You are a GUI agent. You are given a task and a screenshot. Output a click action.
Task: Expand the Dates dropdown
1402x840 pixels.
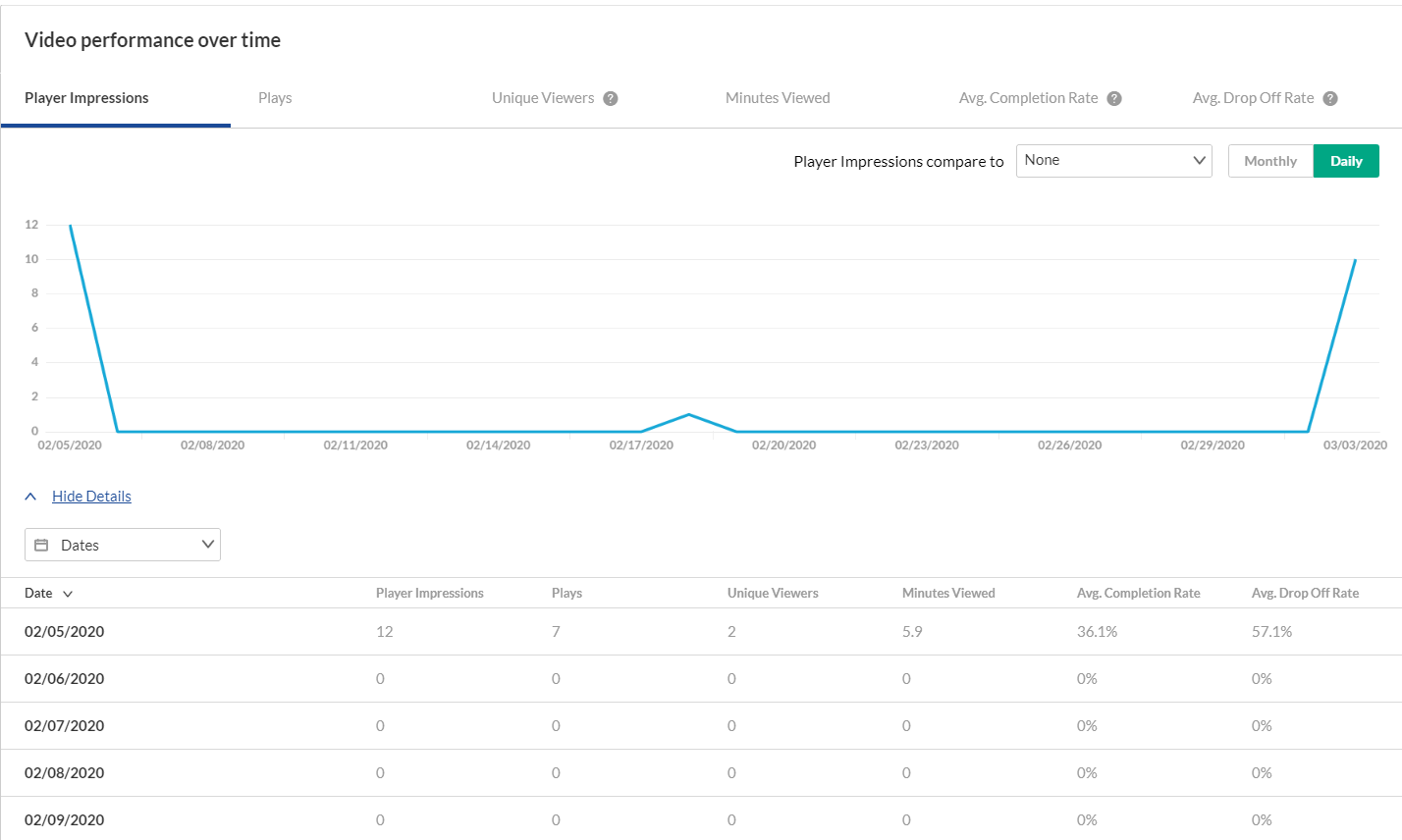(x=123, y=545)
